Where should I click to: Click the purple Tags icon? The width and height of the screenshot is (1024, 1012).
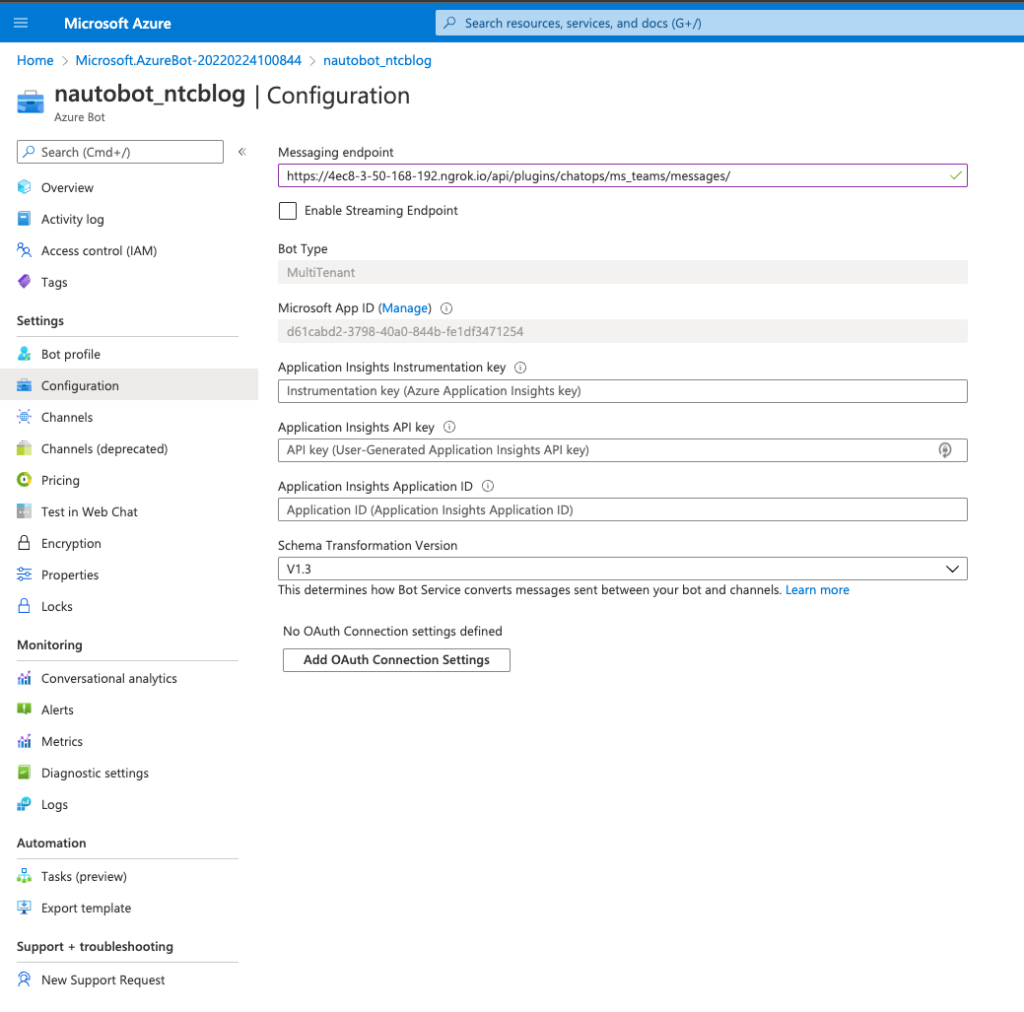pos(24,281)
